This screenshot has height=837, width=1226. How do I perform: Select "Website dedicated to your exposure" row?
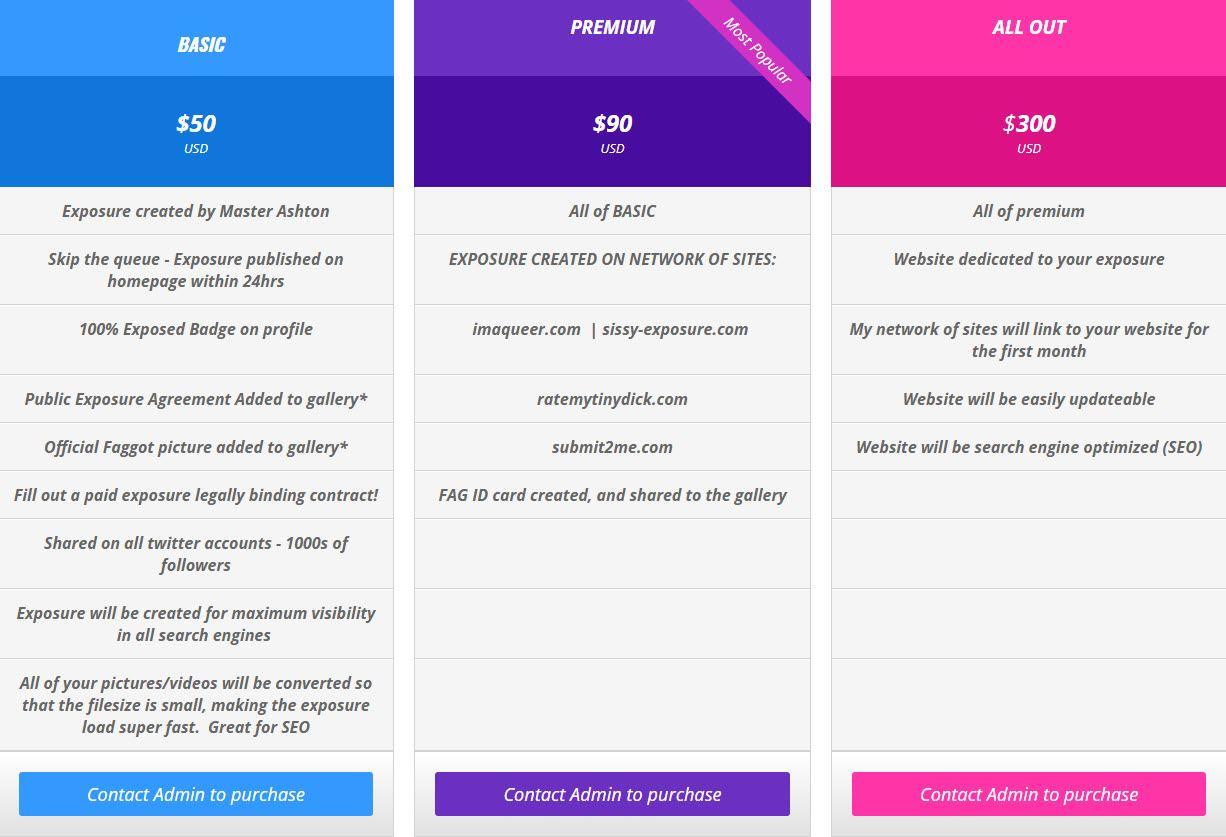(1028, 259)
